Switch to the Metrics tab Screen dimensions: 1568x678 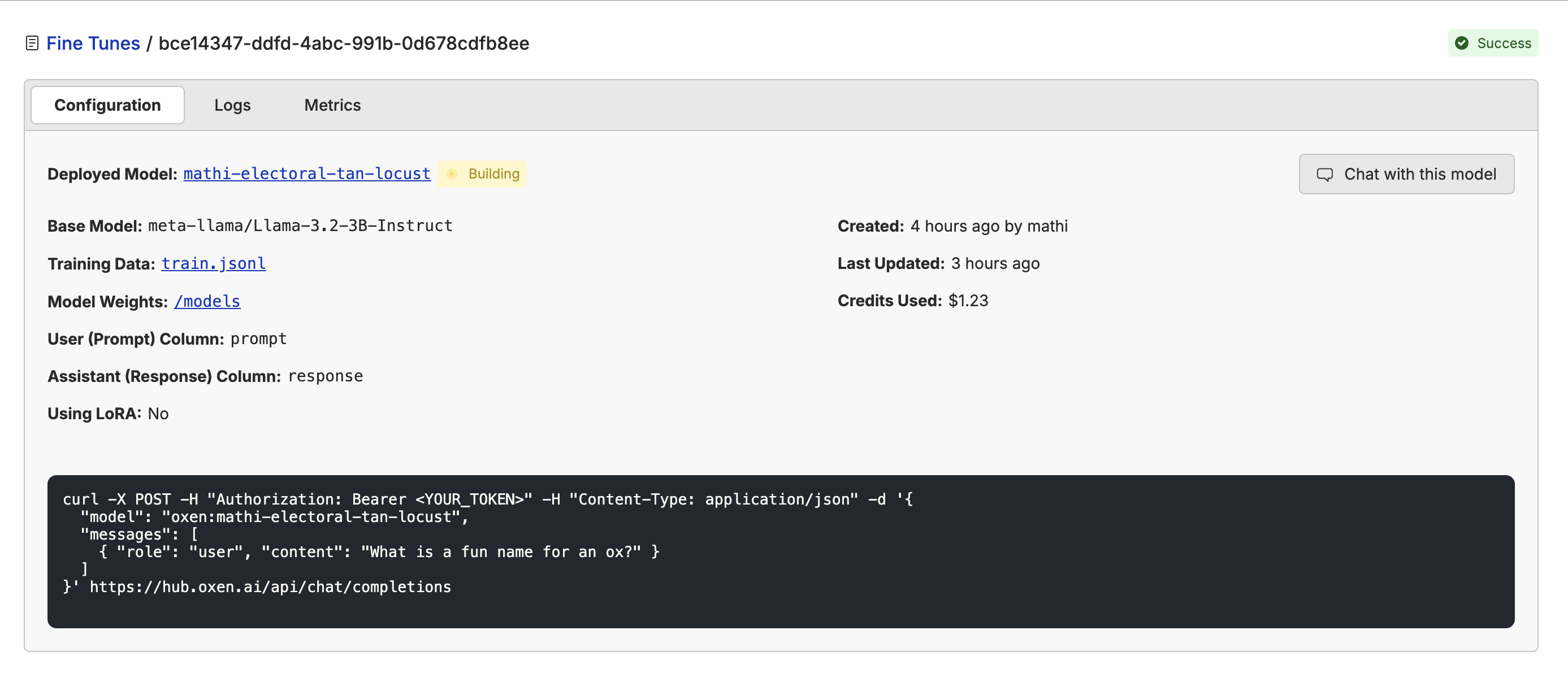[332, 105]
